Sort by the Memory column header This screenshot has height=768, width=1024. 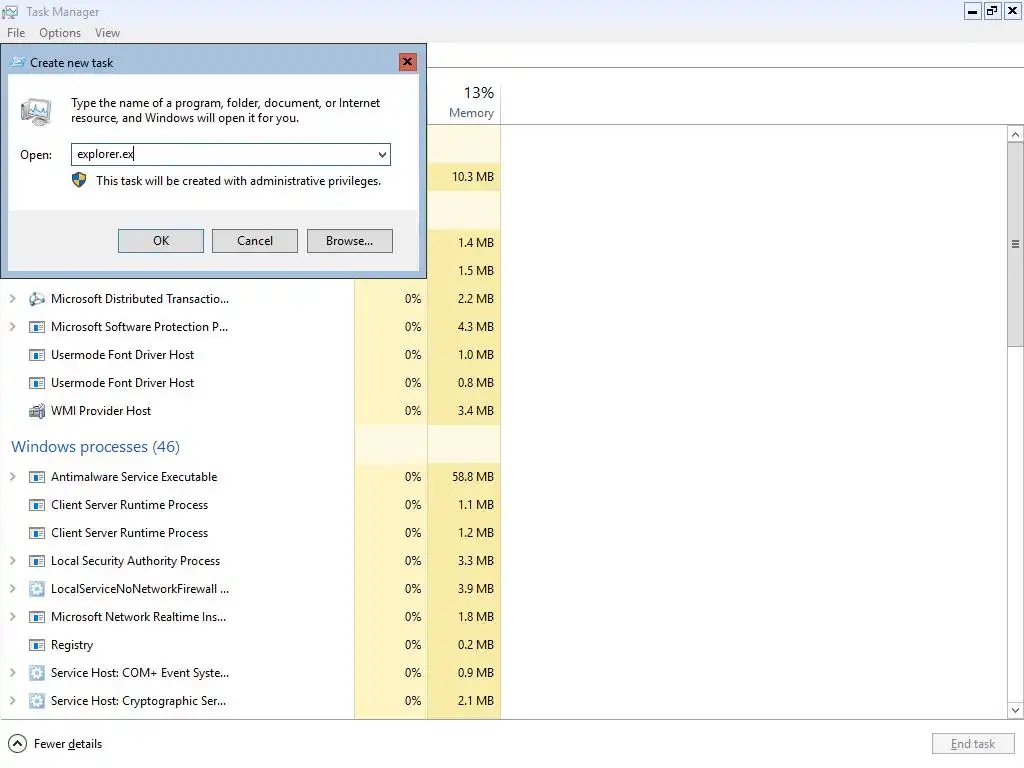(464, 103)
